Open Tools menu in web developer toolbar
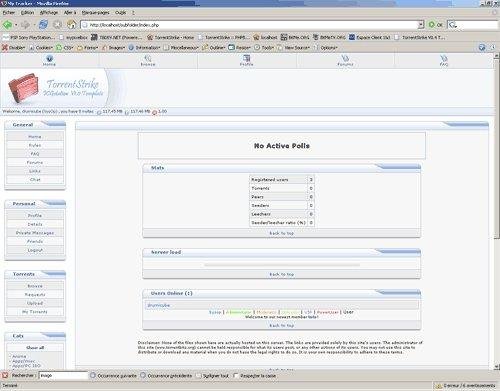This screenshot has height=391, width=500. pos(264,48)
